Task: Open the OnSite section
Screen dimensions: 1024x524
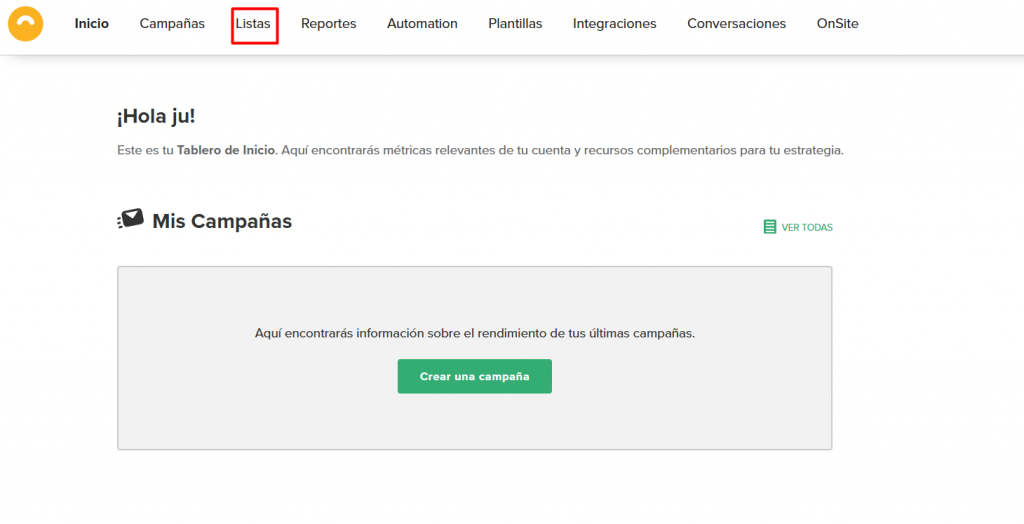Action: (x=837, y=24)
